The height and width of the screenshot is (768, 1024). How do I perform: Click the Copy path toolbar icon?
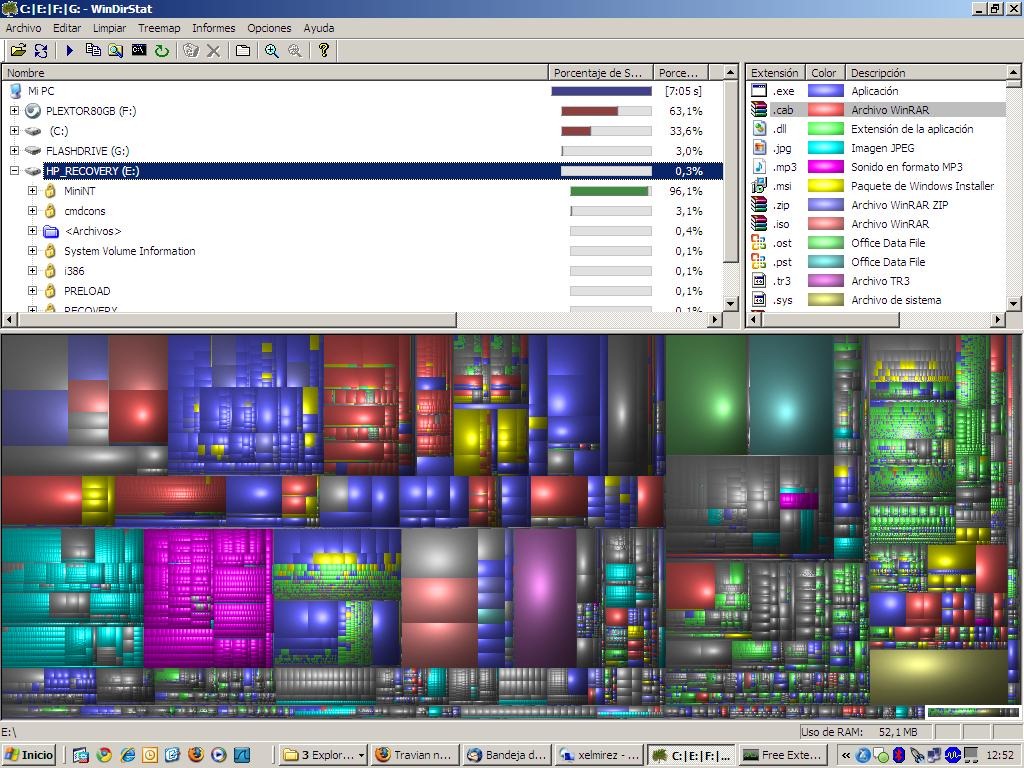click(x=93, y=50)
